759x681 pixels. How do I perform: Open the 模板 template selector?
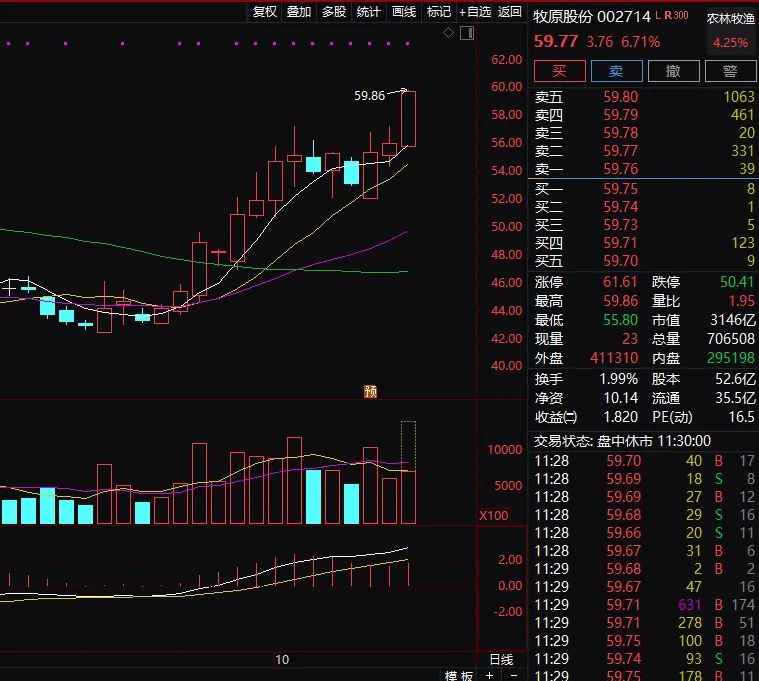459,676
